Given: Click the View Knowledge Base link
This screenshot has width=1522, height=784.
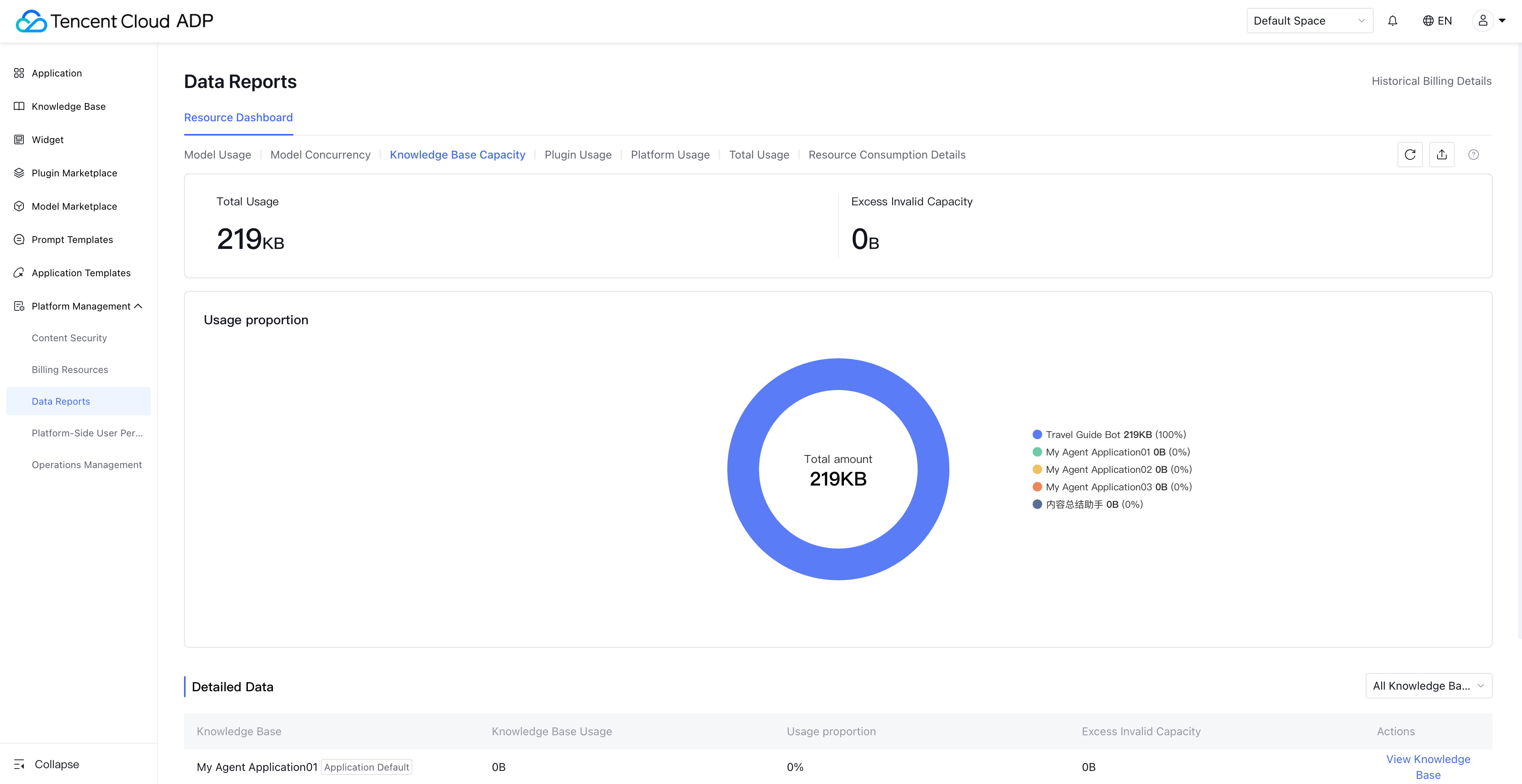Looking at the screenshot, I should [1428, 766].
